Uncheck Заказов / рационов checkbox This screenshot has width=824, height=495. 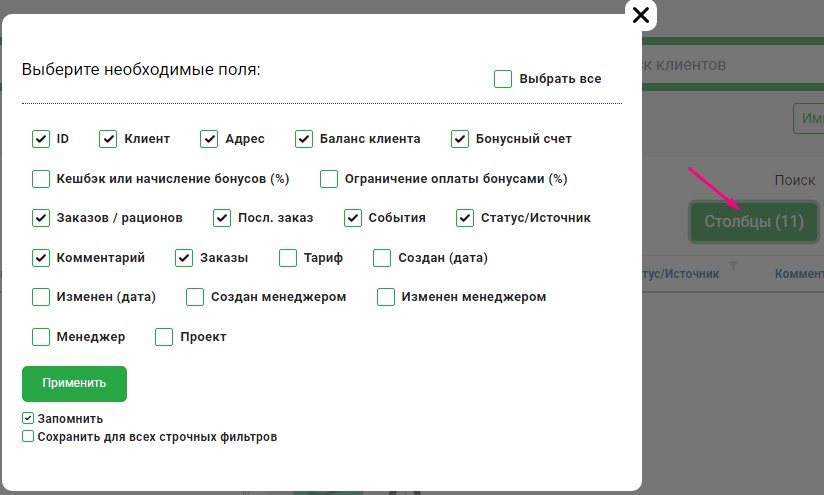coord(41,217)
